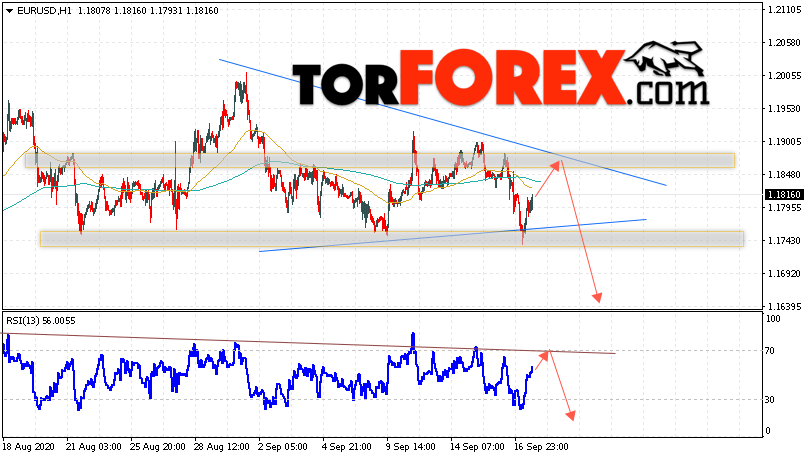The height and width of the screenshot is (458, 808).
Task: Select time label 16 Sep 23:00
Action: (541, 447)
